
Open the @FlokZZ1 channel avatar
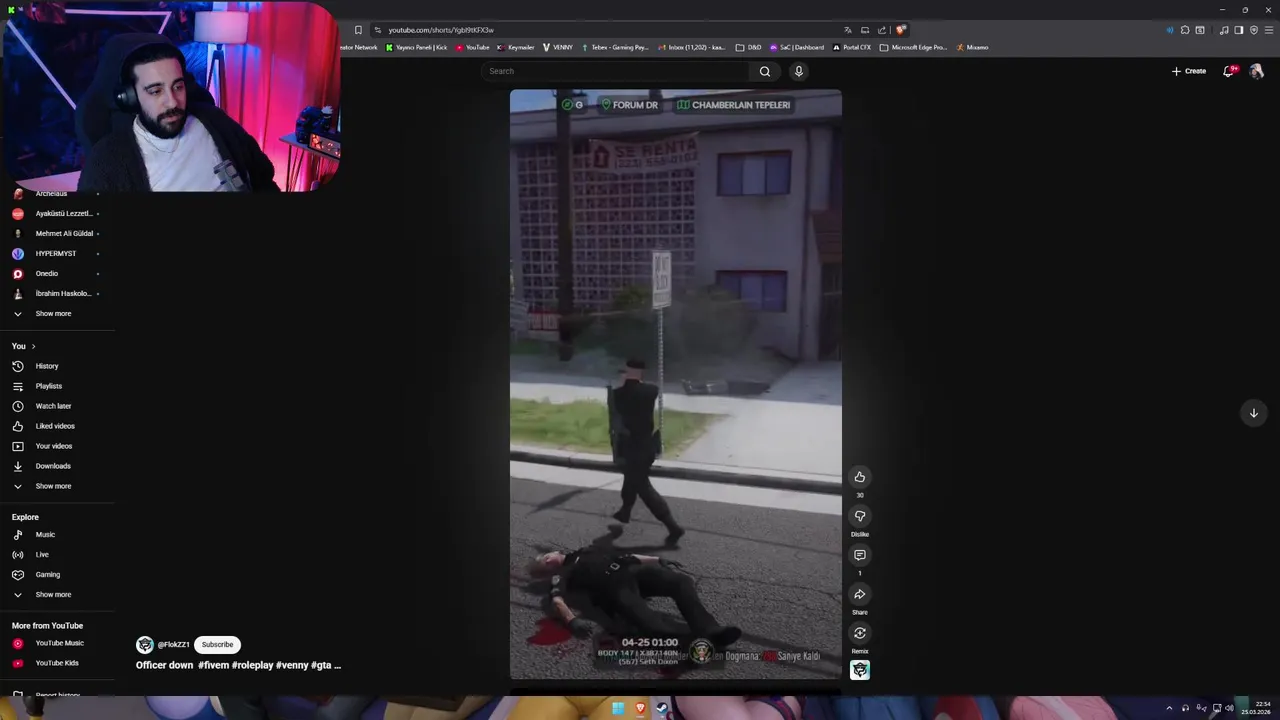(145, 645)
